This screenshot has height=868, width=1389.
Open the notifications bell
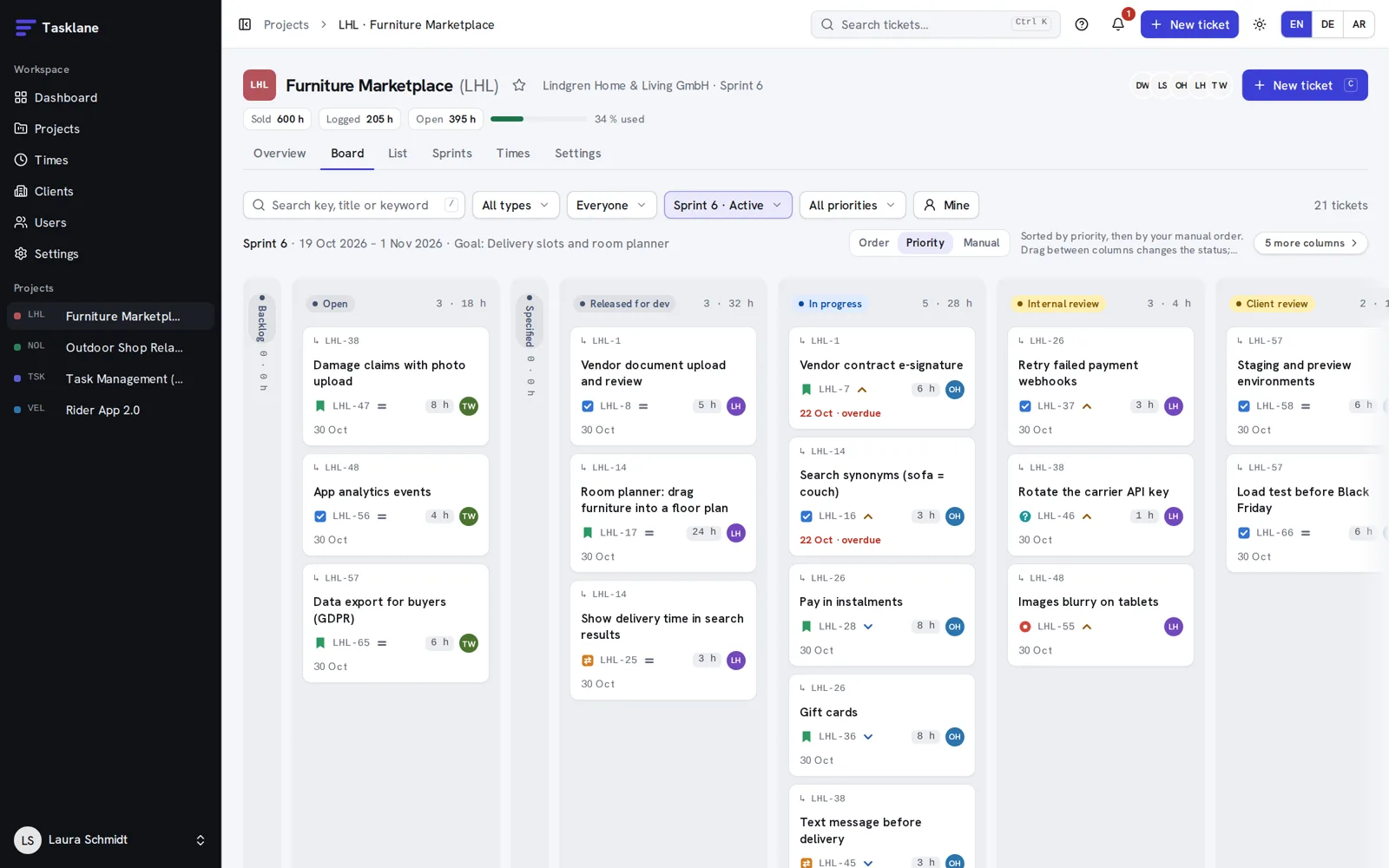coord(1118,24)
